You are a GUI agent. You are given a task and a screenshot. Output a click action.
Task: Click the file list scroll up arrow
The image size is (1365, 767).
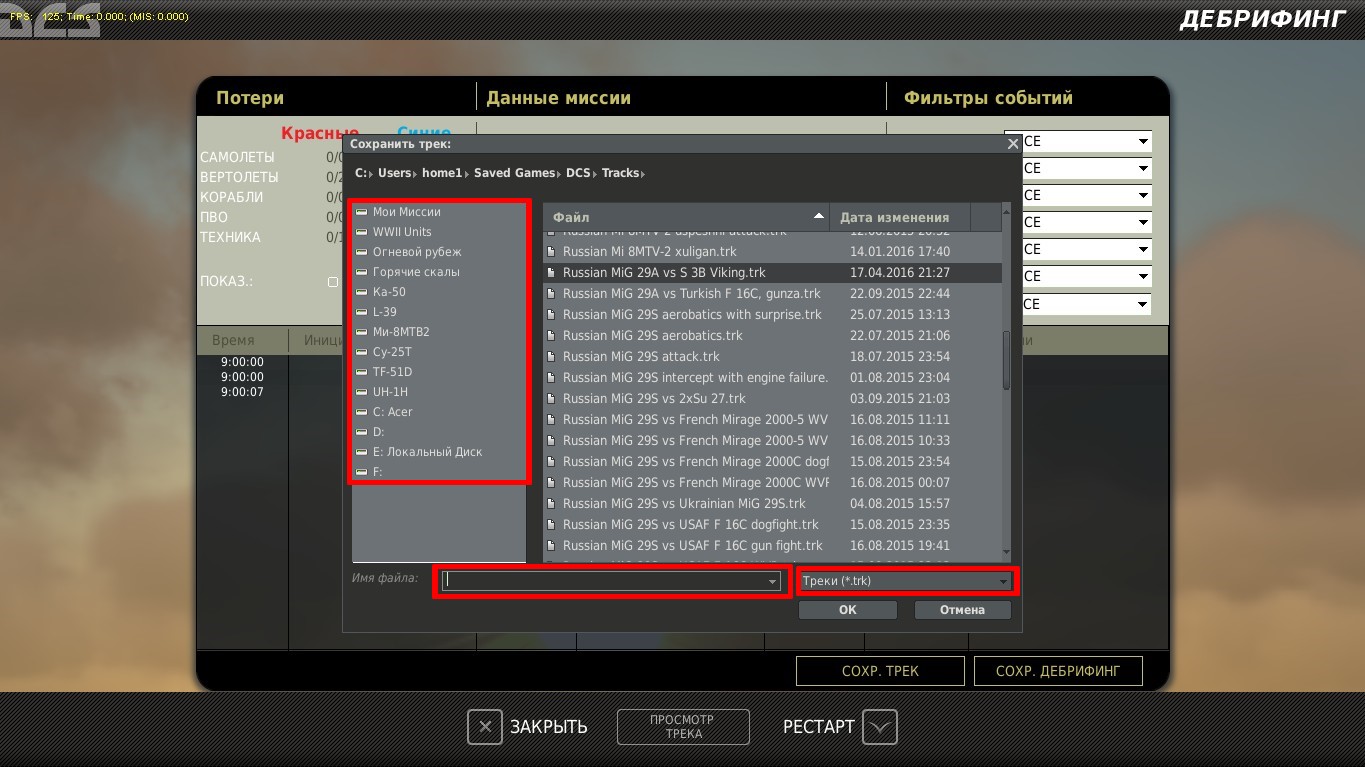coord(1006,210)
